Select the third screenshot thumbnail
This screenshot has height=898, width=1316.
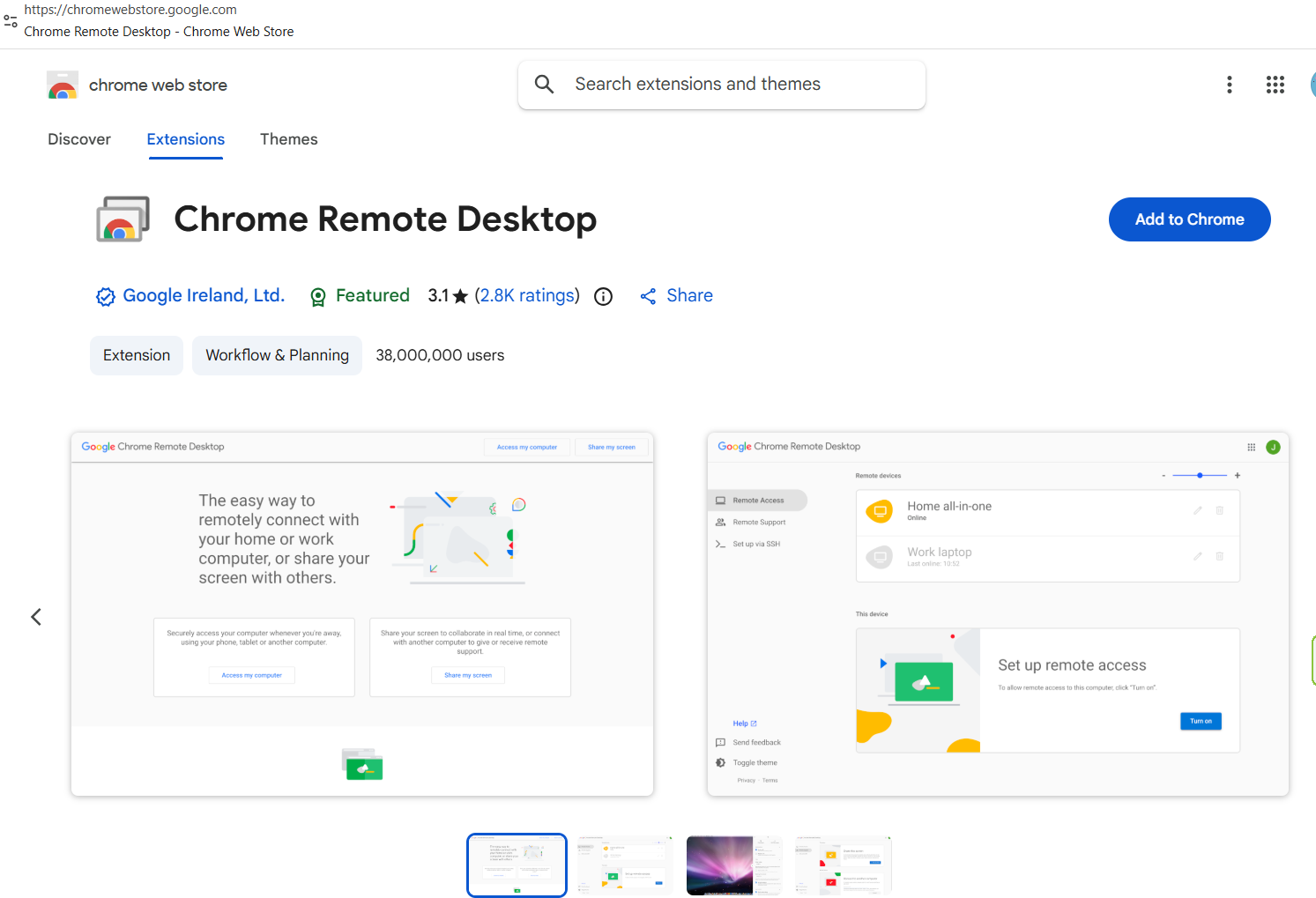(734, 865)
